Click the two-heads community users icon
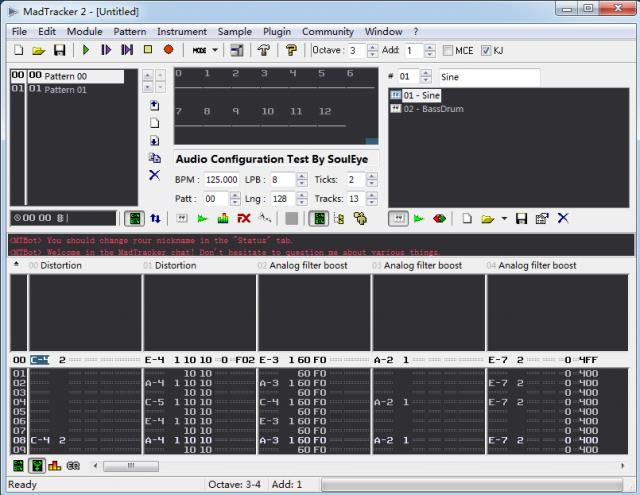 tap(360, 218)
